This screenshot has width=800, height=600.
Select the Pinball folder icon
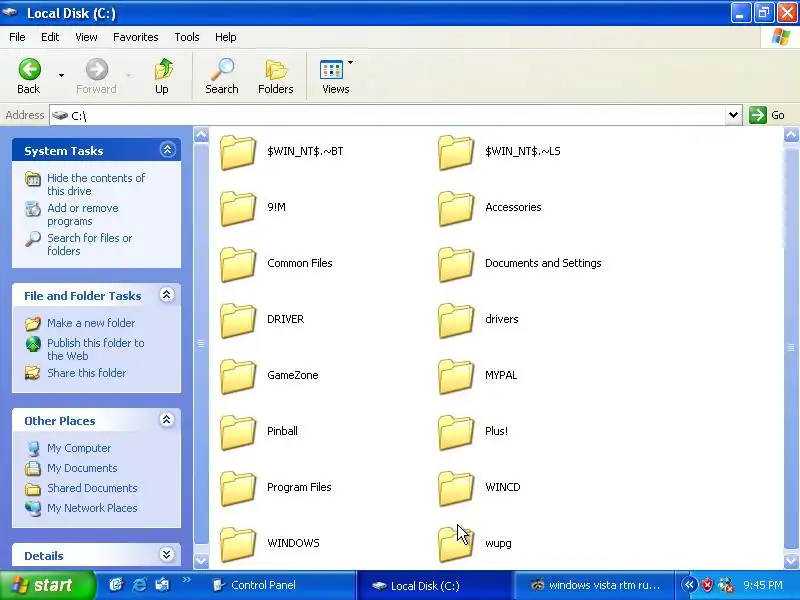238,433
